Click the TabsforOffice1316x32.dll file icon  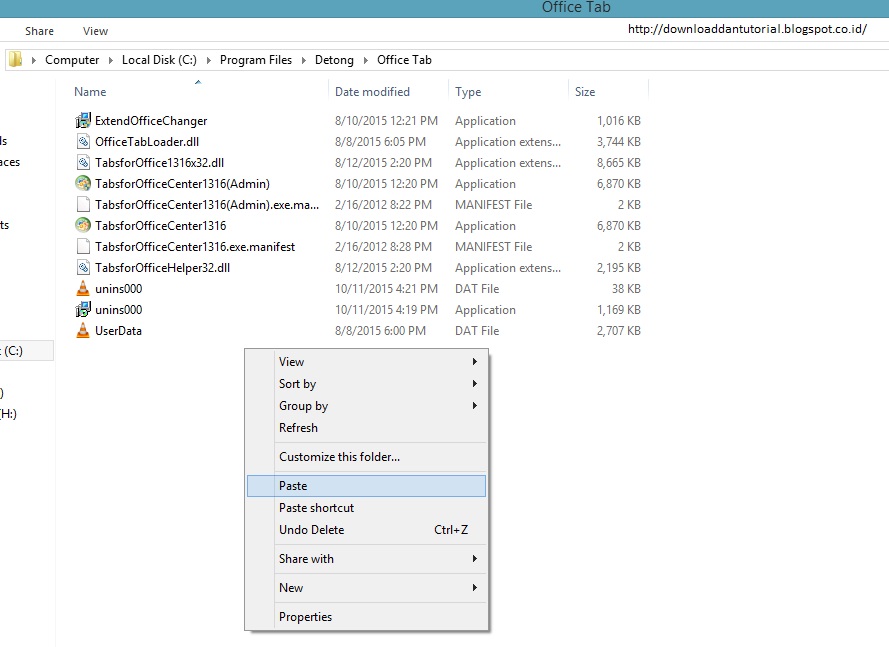click(x=83, y=163)
